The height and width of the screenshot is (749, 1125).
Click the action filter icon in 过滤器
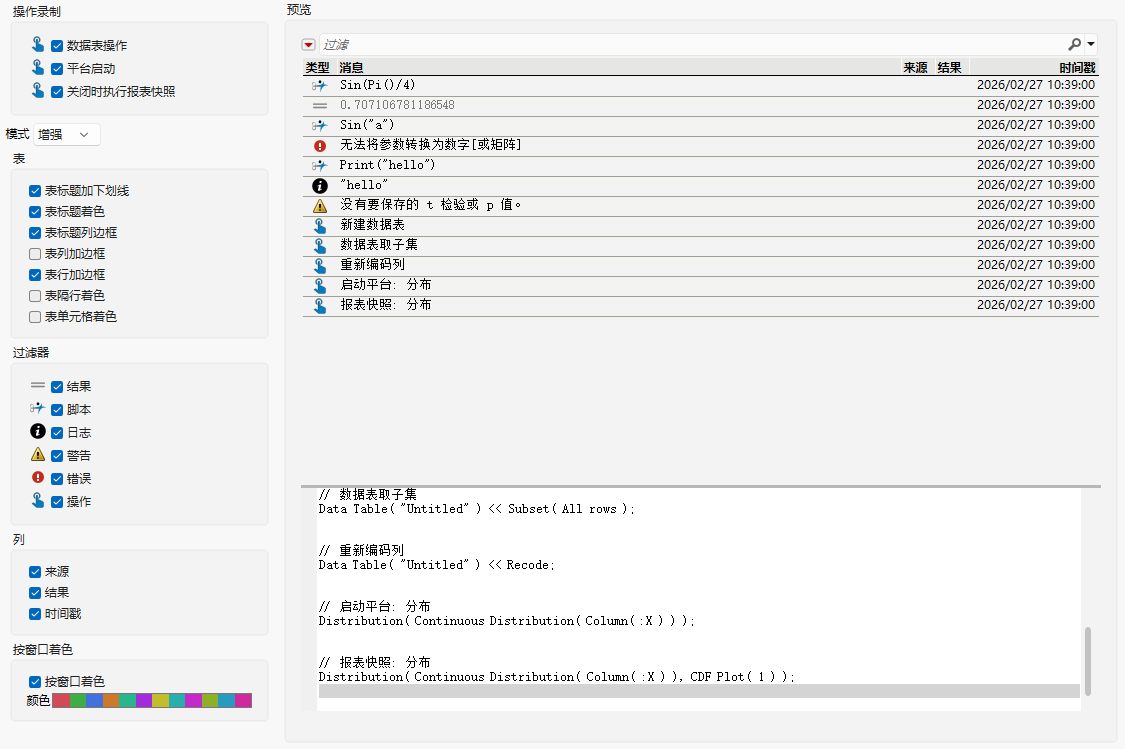(38, 500)
